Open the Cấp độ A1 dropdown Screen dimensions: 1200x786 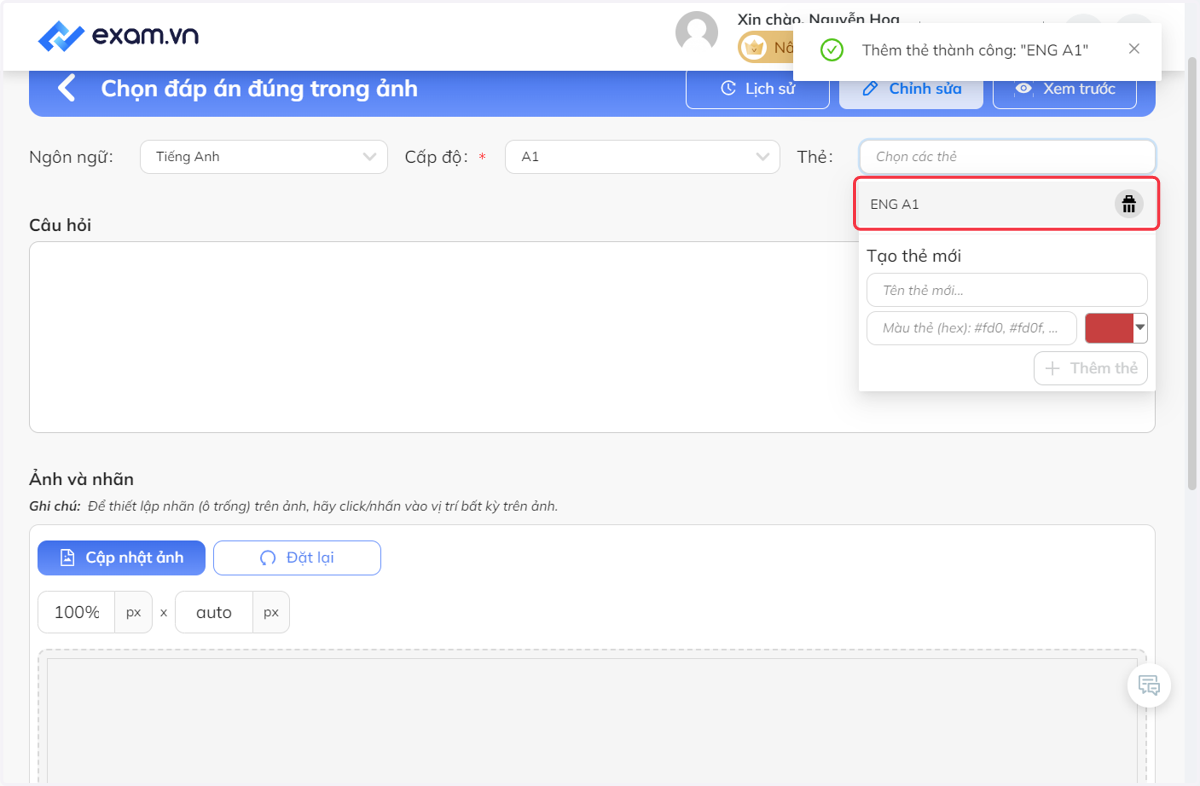643,157
